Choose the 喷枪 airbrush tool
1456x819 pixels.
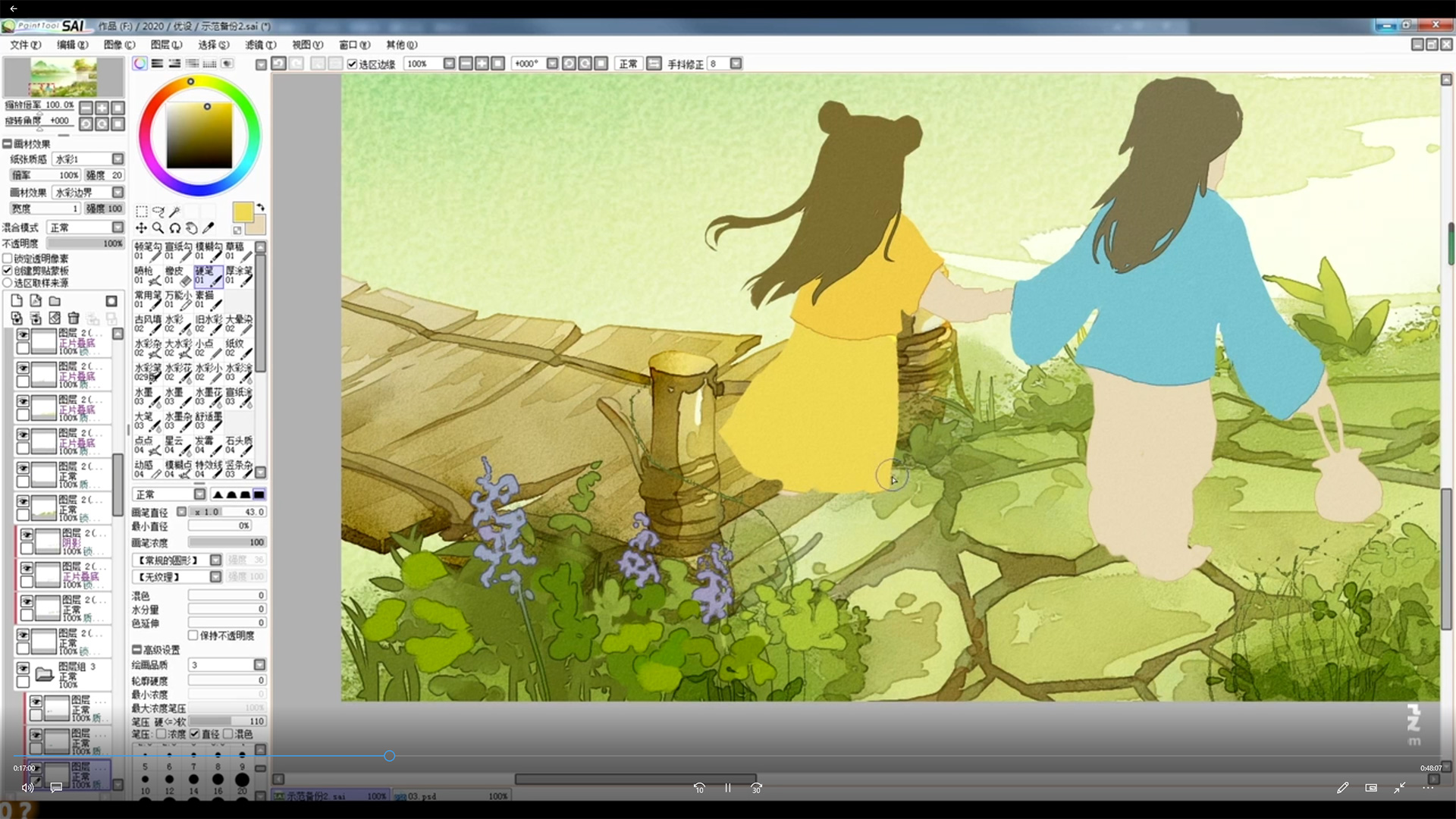tap(148, 275)
